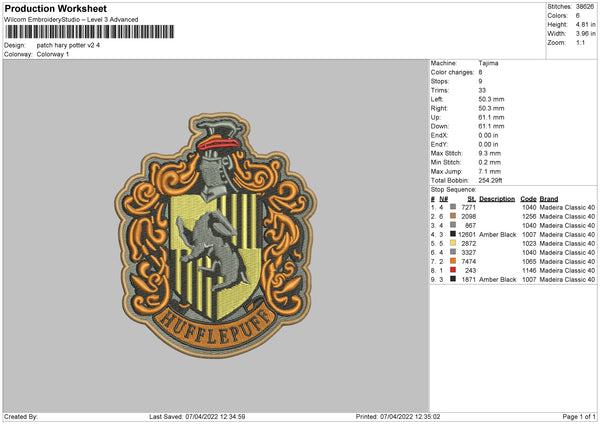Click the Height value 4.81 in
600x424 pixels.
(585, 24)
